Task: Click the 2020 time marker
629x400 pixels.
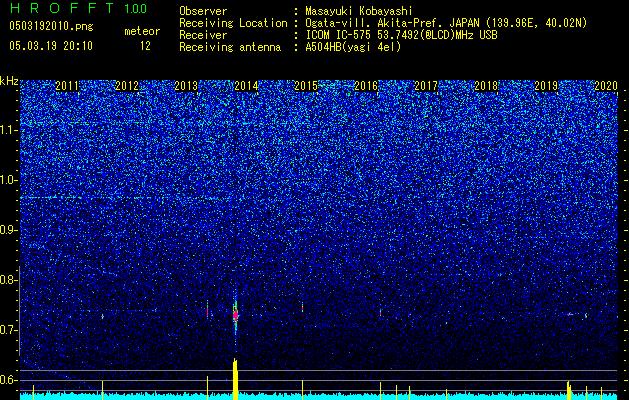Action: point(606,86)
